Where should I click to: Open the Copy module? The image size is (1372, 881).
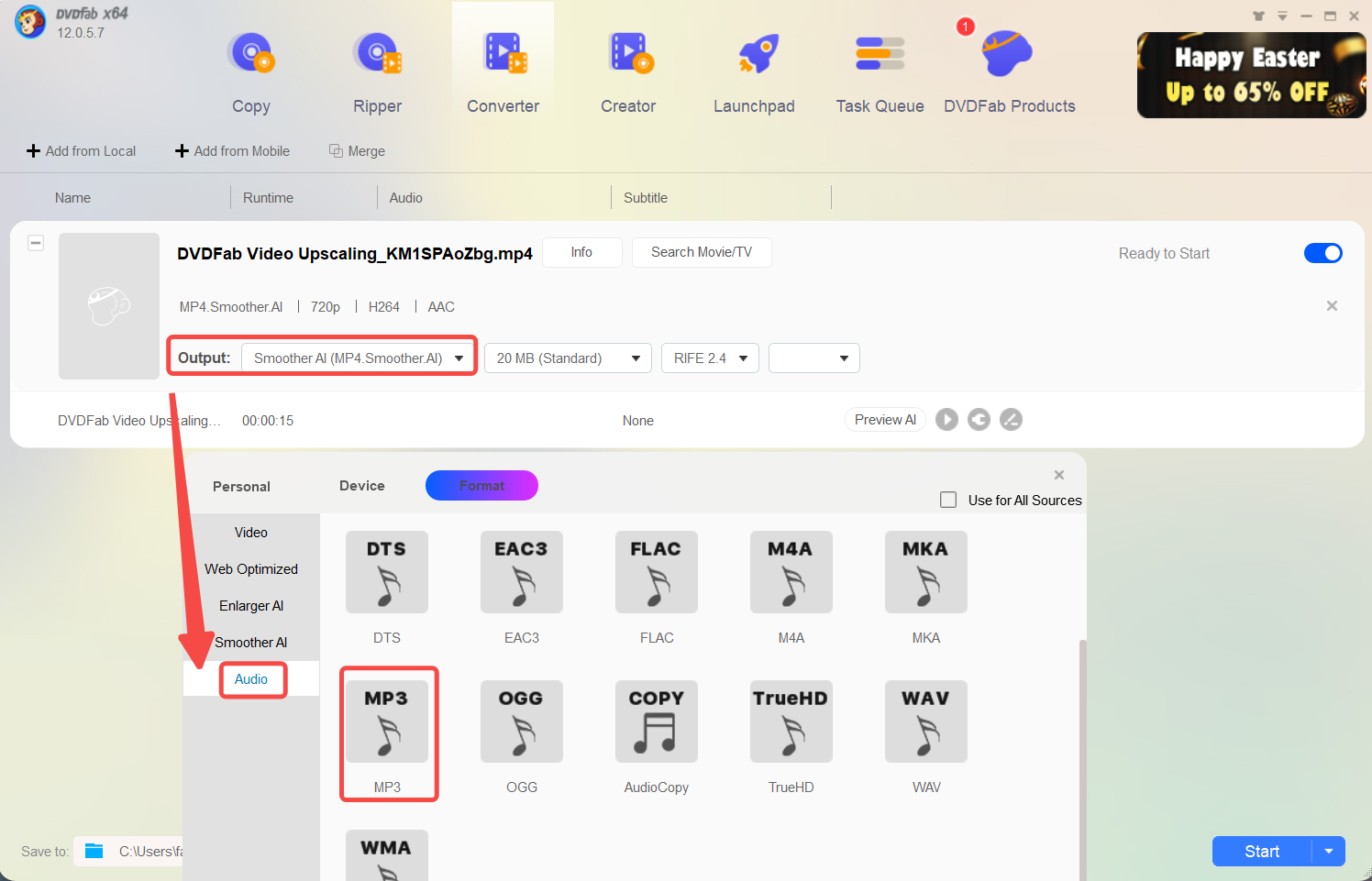250,73
